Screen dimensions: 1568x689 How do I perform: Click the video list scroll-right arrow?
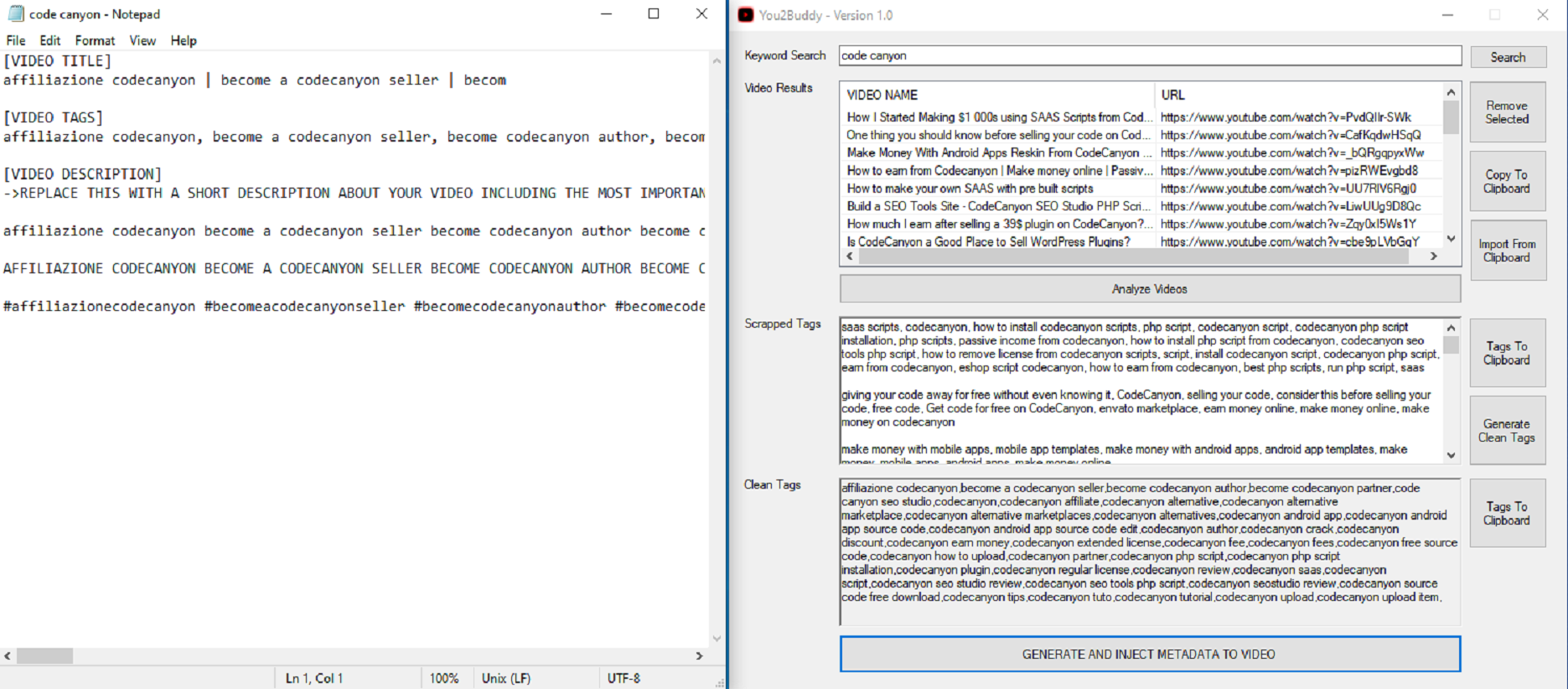(x=1434, y=256)
